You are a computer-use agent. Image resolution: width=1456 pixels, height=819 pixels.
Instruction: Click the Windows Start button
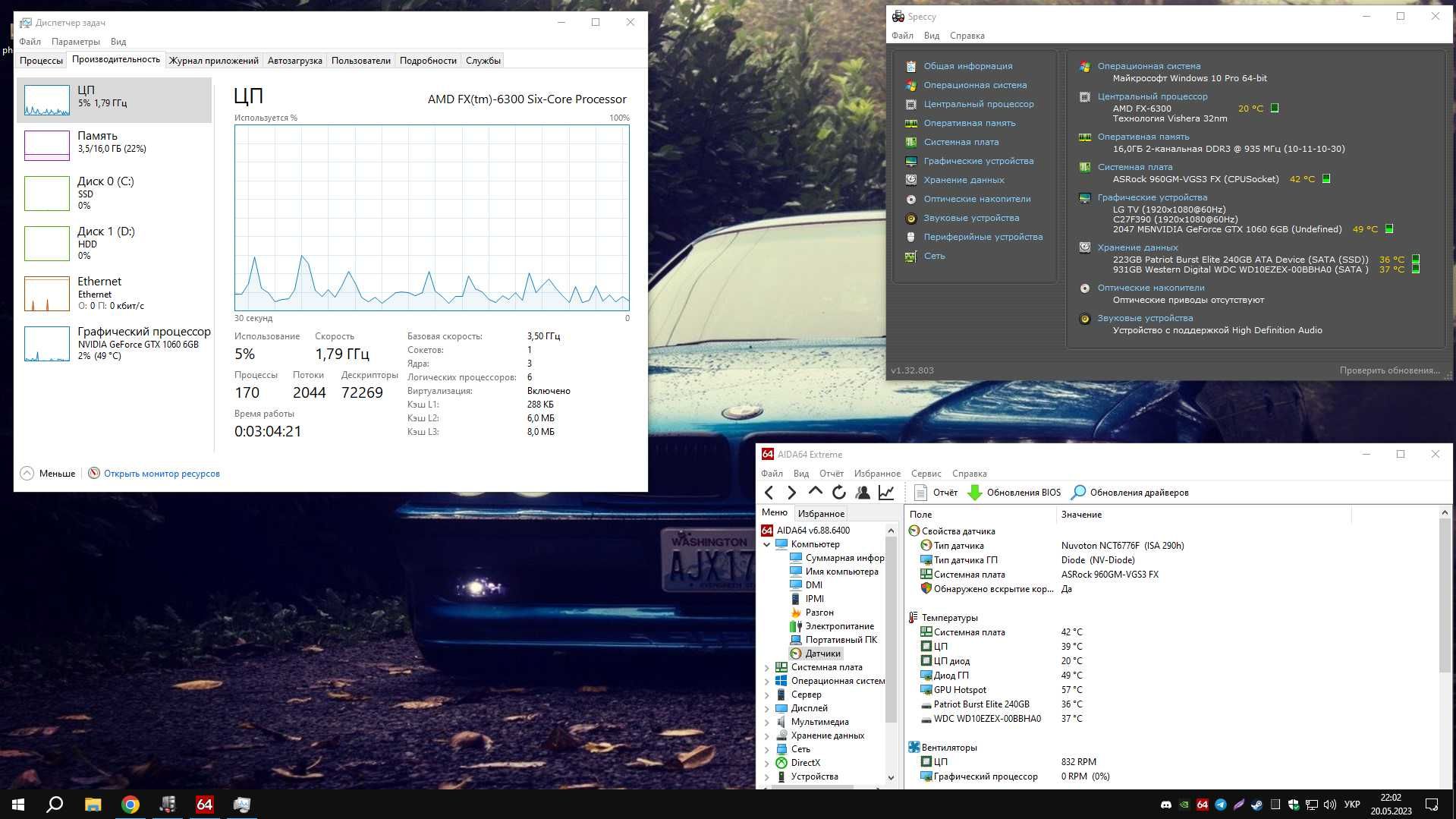tap(18, 804)
